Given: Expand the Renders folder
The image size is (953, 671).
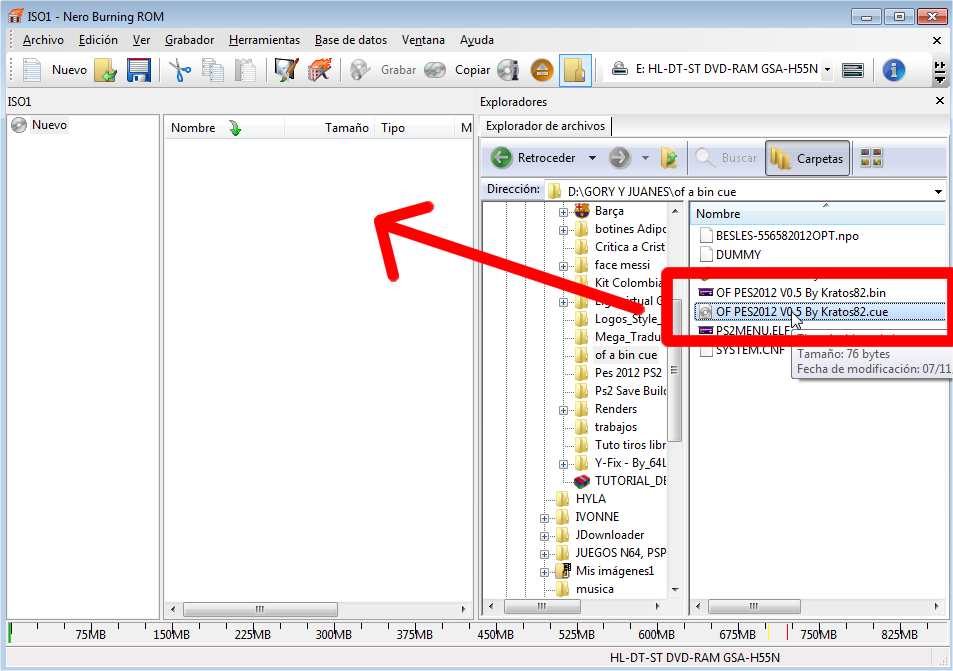Looking at the screenshot, I should [563, 410].
